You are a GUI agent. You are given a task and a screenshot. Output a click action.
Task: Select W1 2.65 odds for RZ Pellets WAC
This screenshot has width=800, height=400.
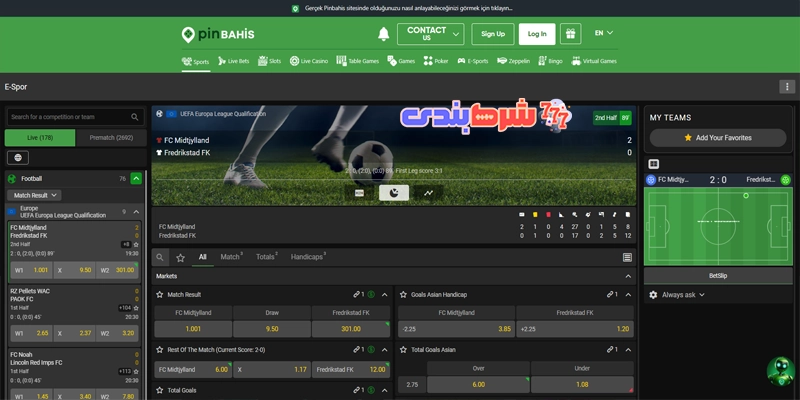32,333
